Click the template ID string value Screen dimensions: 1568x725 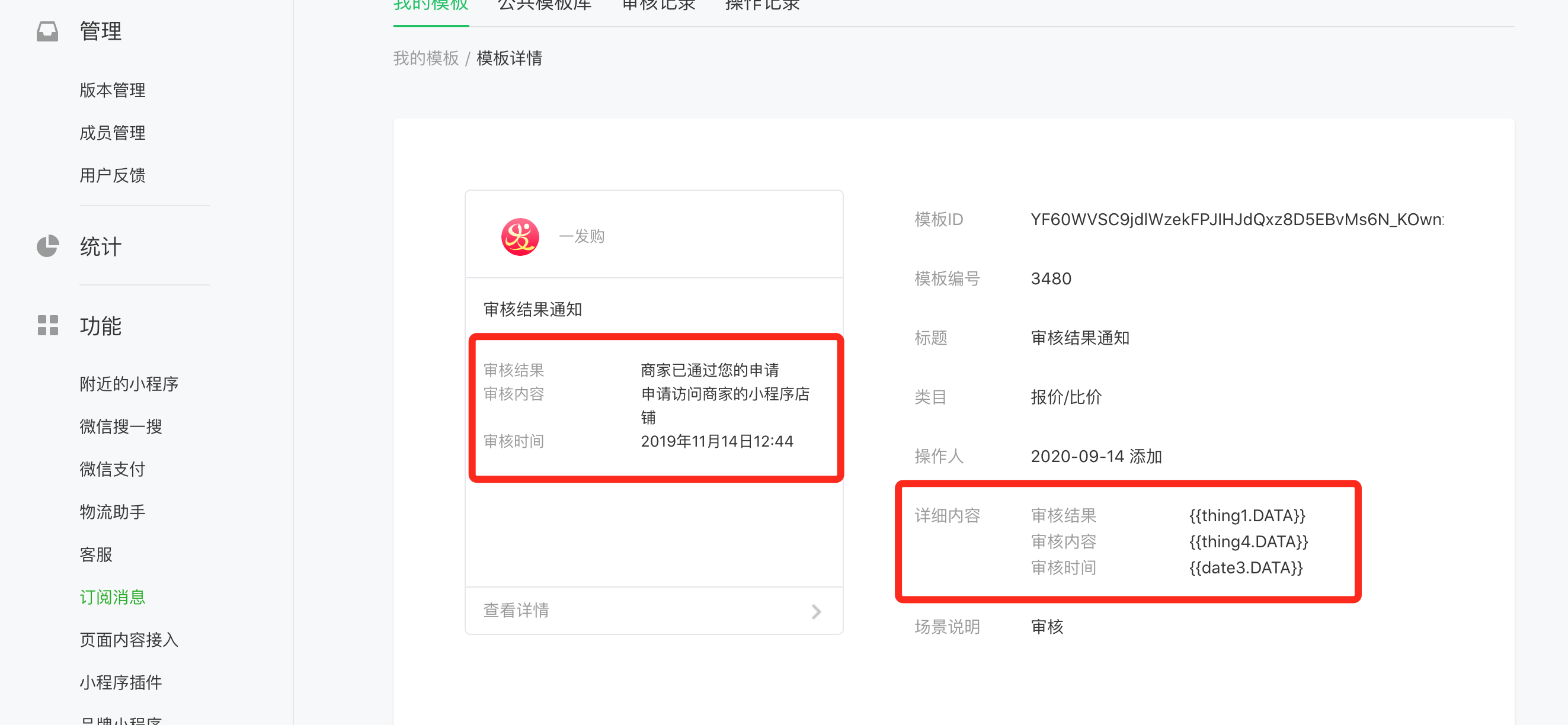pyautogui.click(x=1236, y=220)
